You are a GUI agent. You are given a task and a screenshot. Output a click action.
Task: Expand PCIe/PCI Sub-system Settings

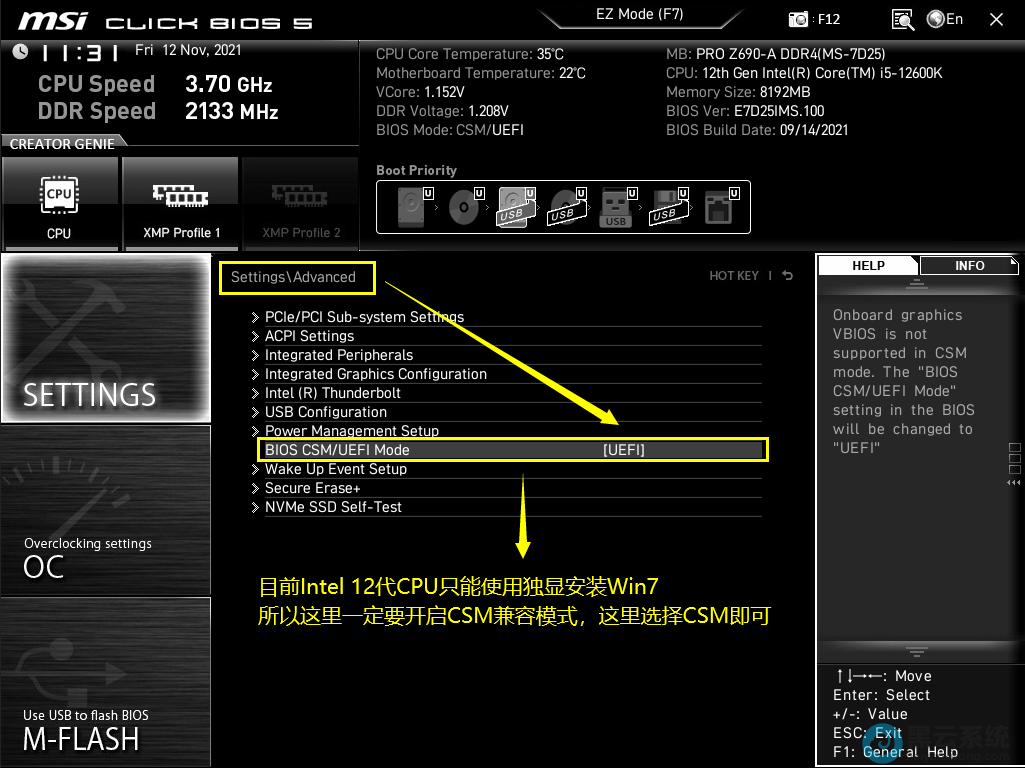point(364,317)
